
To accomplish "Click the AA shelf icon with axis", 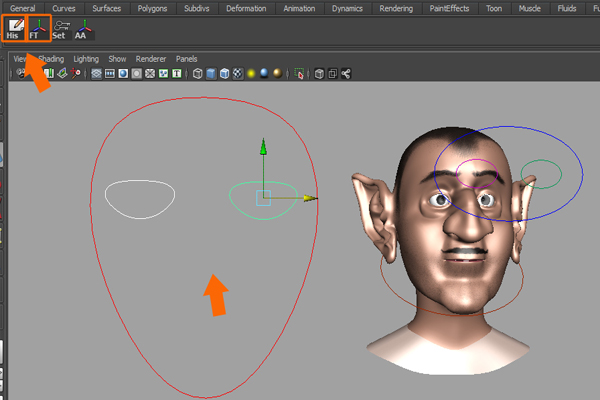I will 84,30.
